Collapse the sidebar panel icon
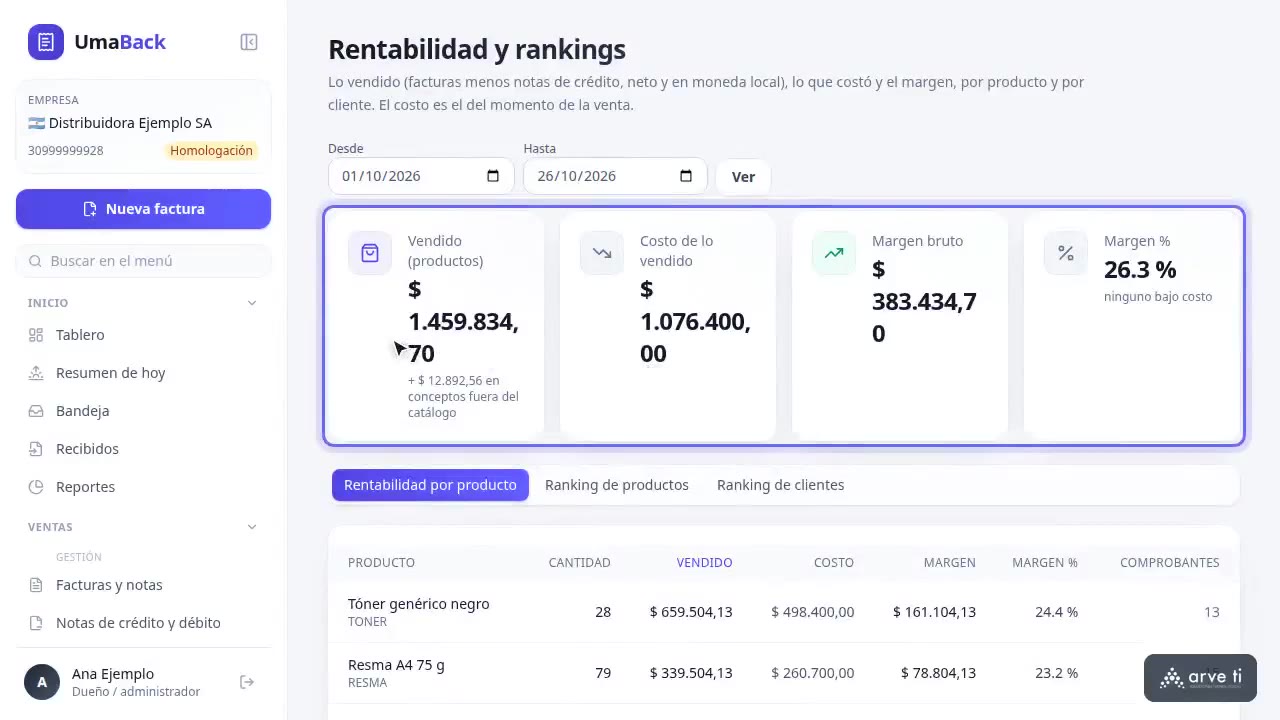This screenshot has height=720, width=1280. 249,42
